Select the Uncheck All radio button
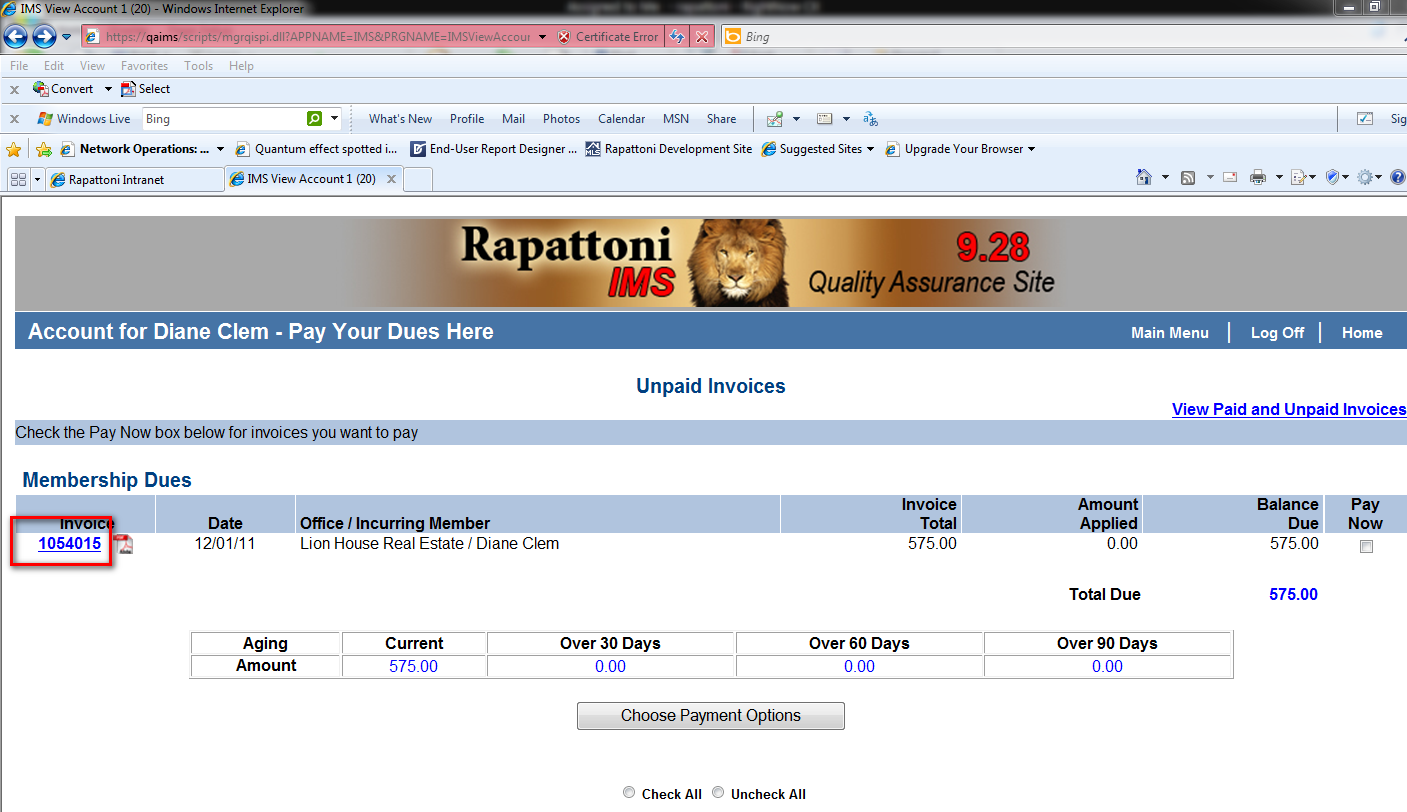The height and width of the screenshot is (812, 1407). click(x=718, y=793)
